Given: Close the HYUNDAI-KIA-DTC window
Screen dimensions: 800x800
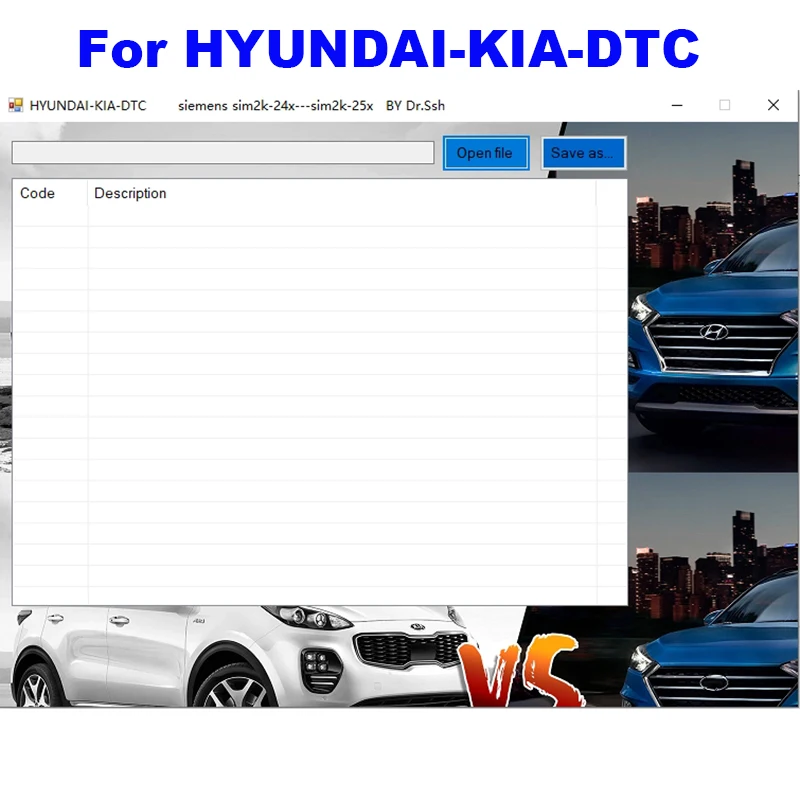Looking at the screenshot, I should coord(773,105).
